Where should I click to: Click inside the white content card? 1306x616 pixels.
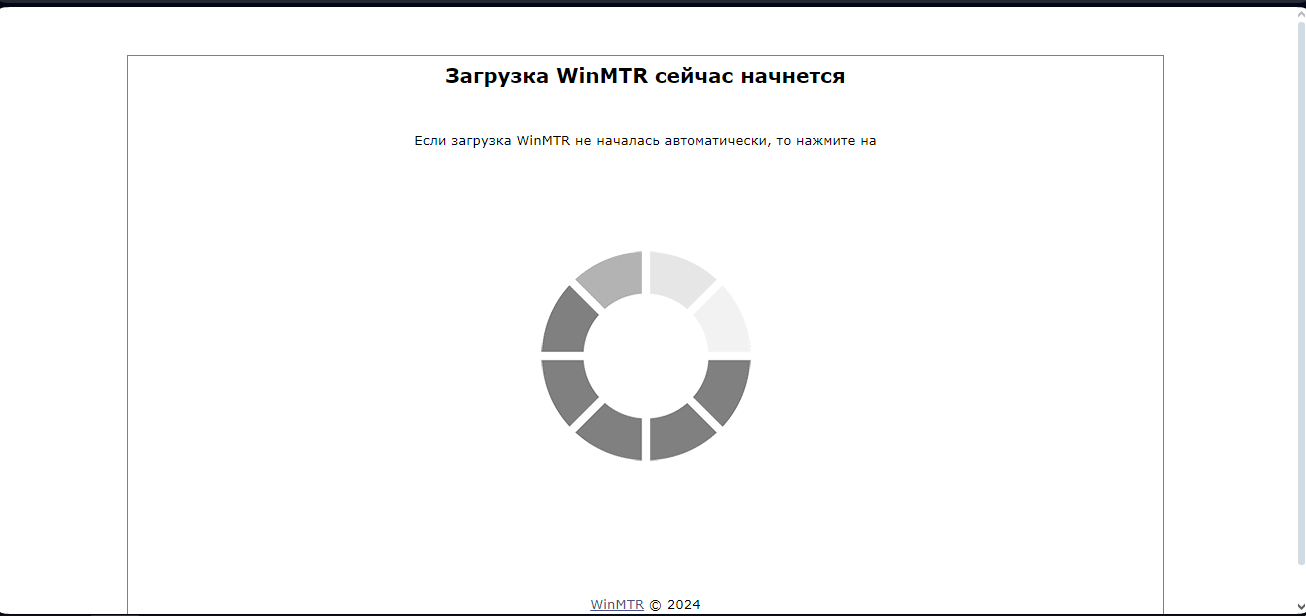[300, 300]
